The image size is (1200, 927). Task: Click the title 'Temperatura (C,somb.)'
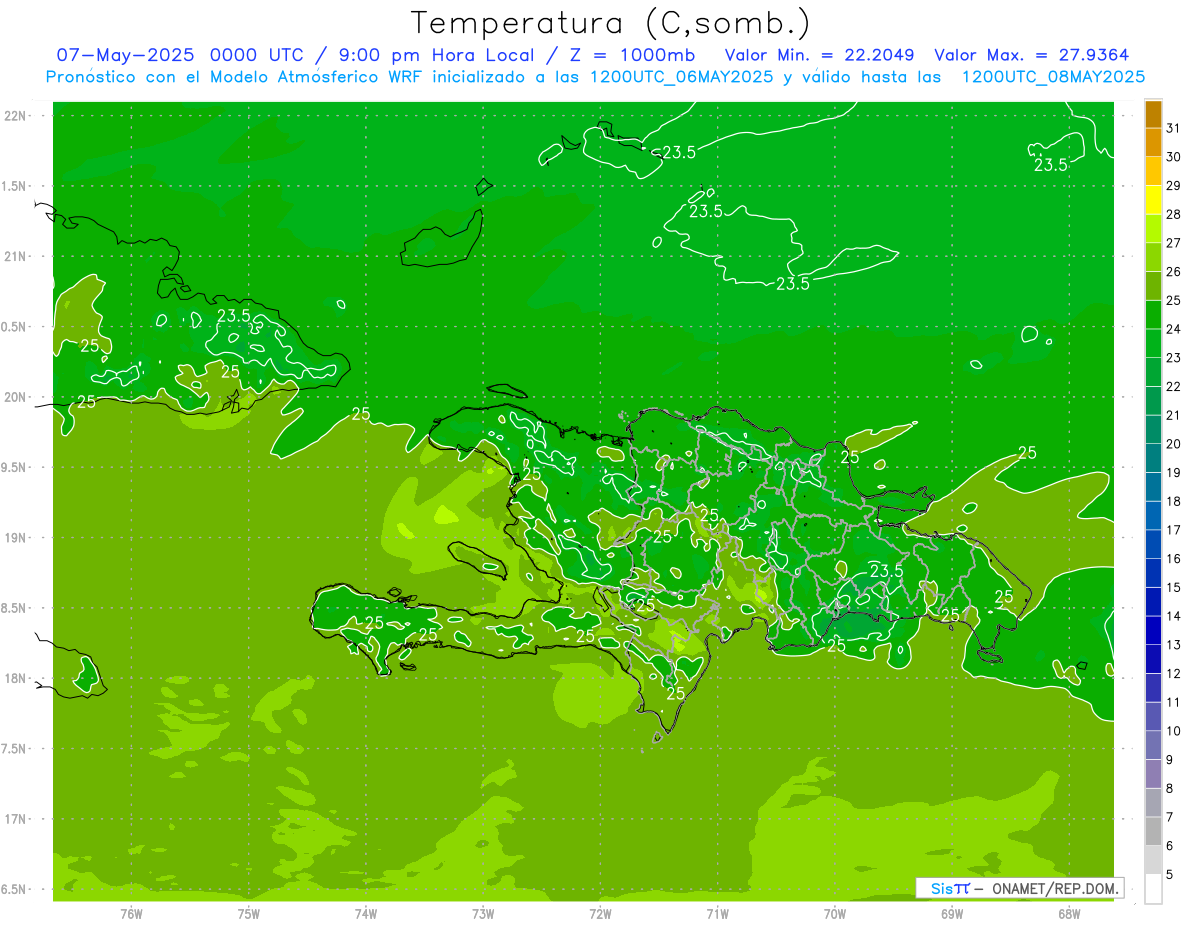(x=611, y=24)
